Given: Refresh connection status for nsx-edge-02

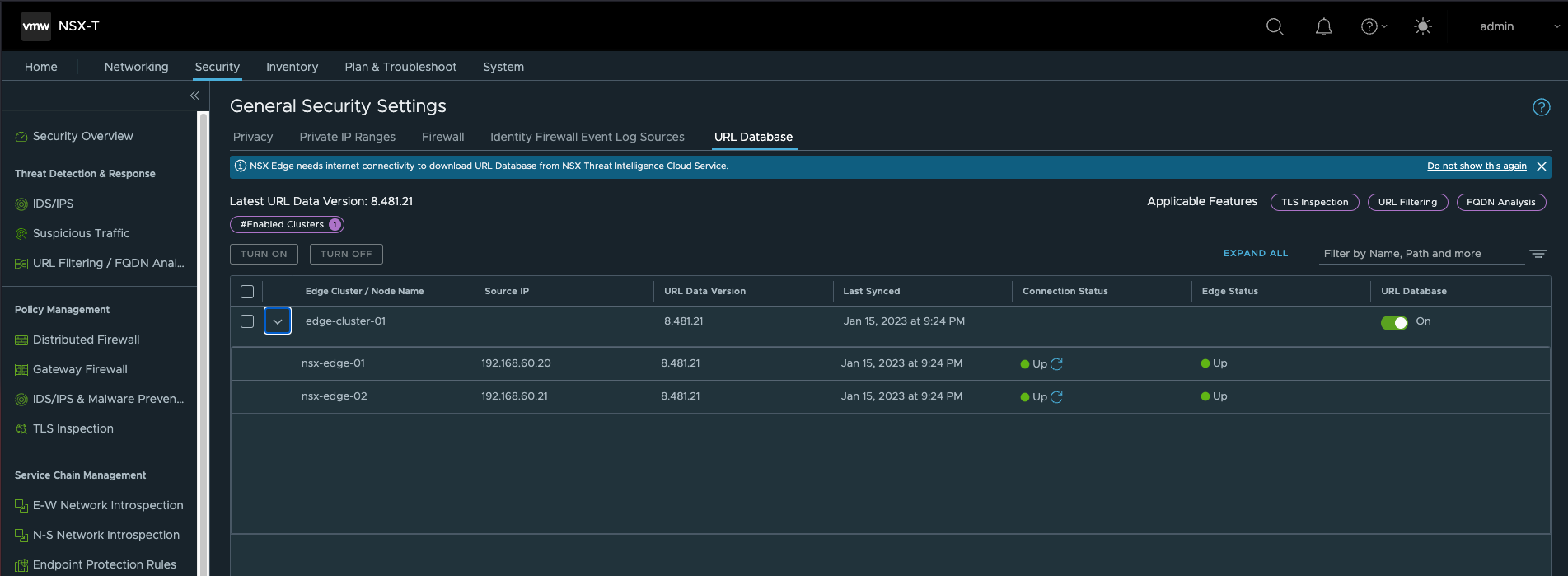Looking at the screenshot, I should [1057, 397].
